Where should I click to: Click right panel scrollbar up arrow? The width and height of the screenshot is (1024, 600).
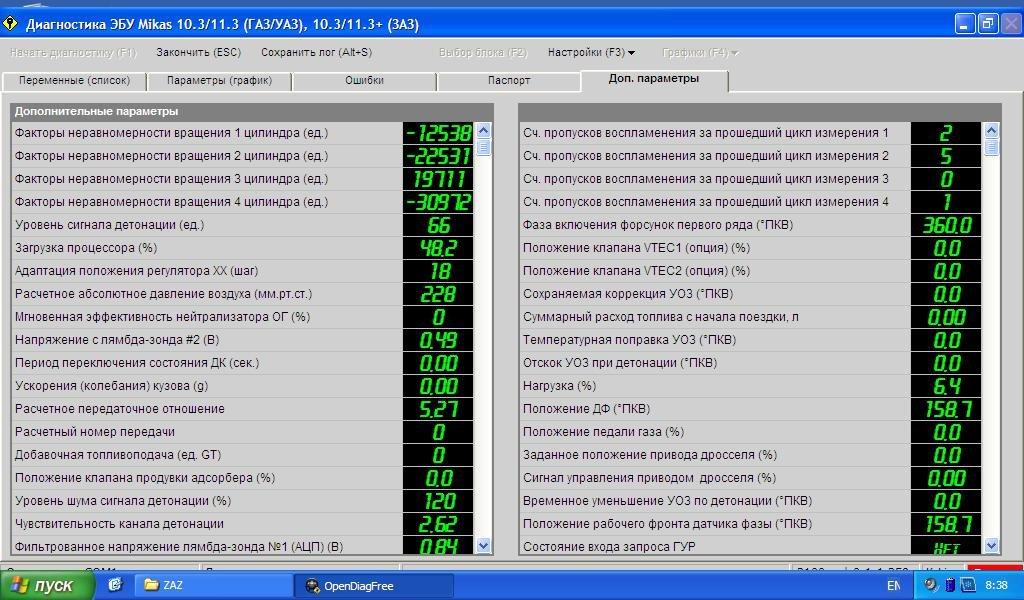click(991, 130)
